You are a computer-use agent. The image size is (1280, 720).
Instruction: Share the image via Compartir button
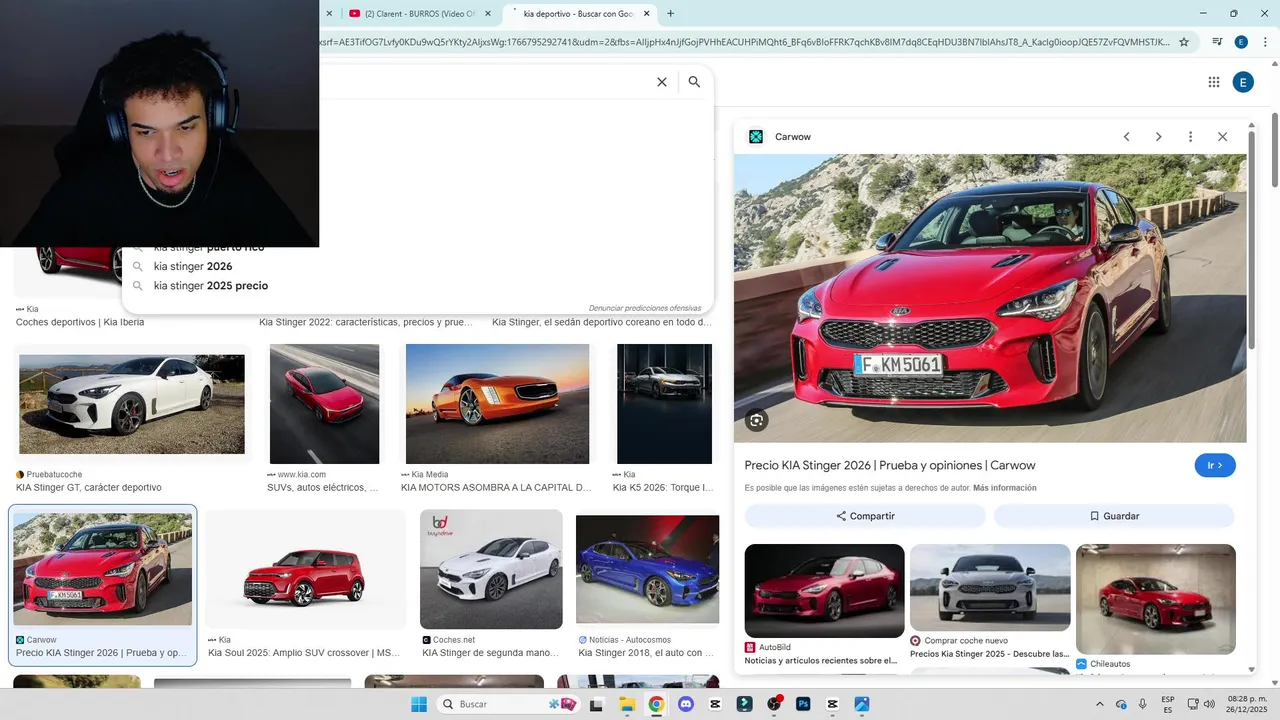coord(865,516)
